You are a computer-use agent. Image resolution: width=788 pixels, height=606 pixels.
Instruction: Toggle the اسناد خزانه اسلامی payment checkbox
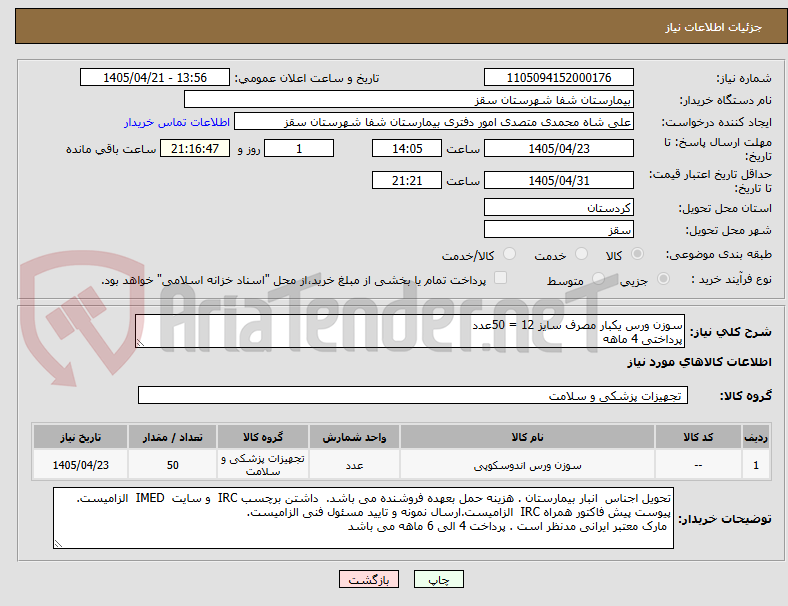pos(501,278)
